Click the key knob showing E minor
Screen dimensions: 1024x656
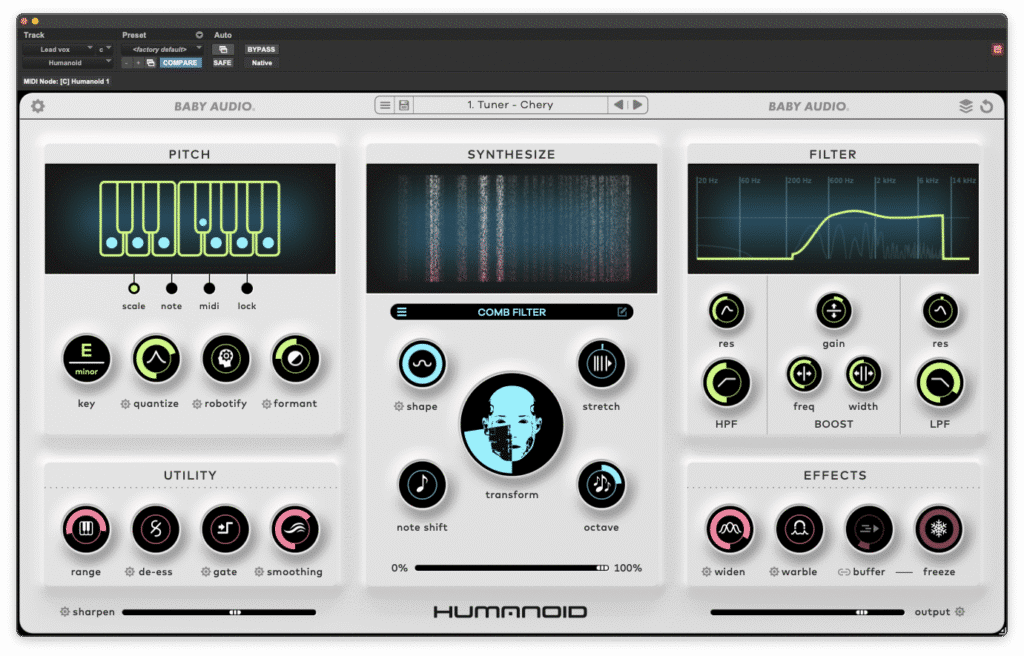[86, 359]
